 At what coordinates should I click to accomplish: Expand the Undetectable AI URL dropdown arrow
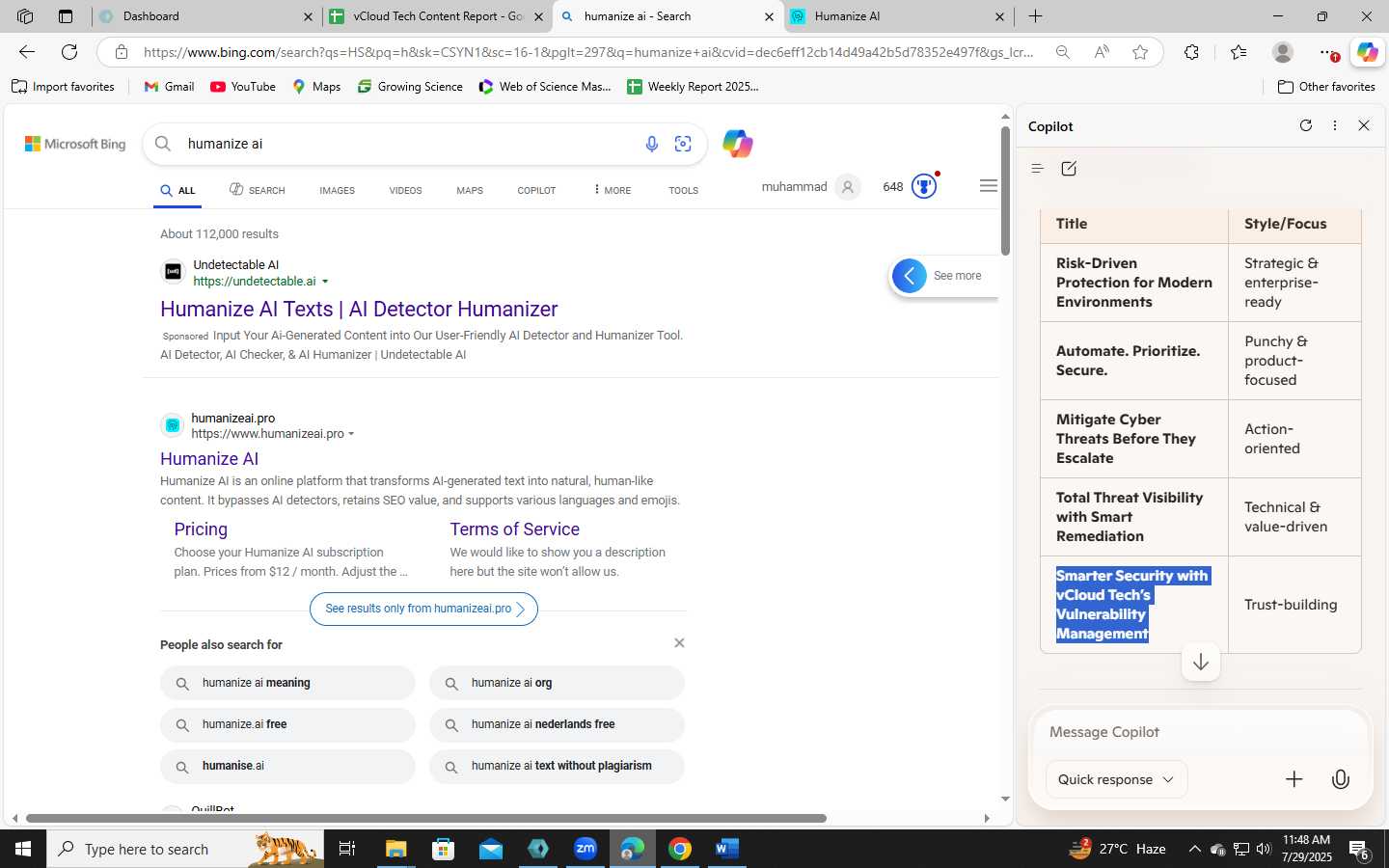(325, 282)
